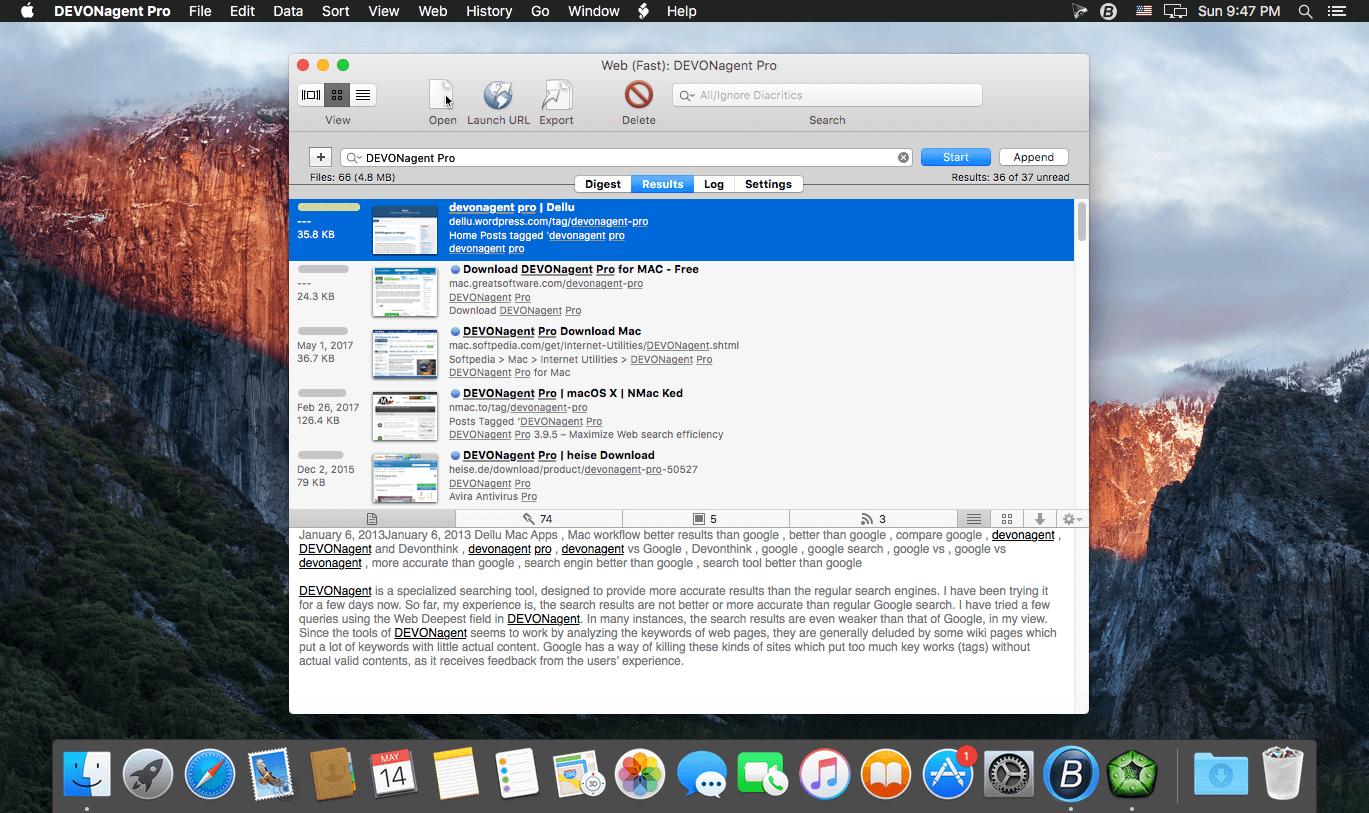Screen dimensions: 1369x813
Task: Show the 74 links segment
Action: [539, 519]
